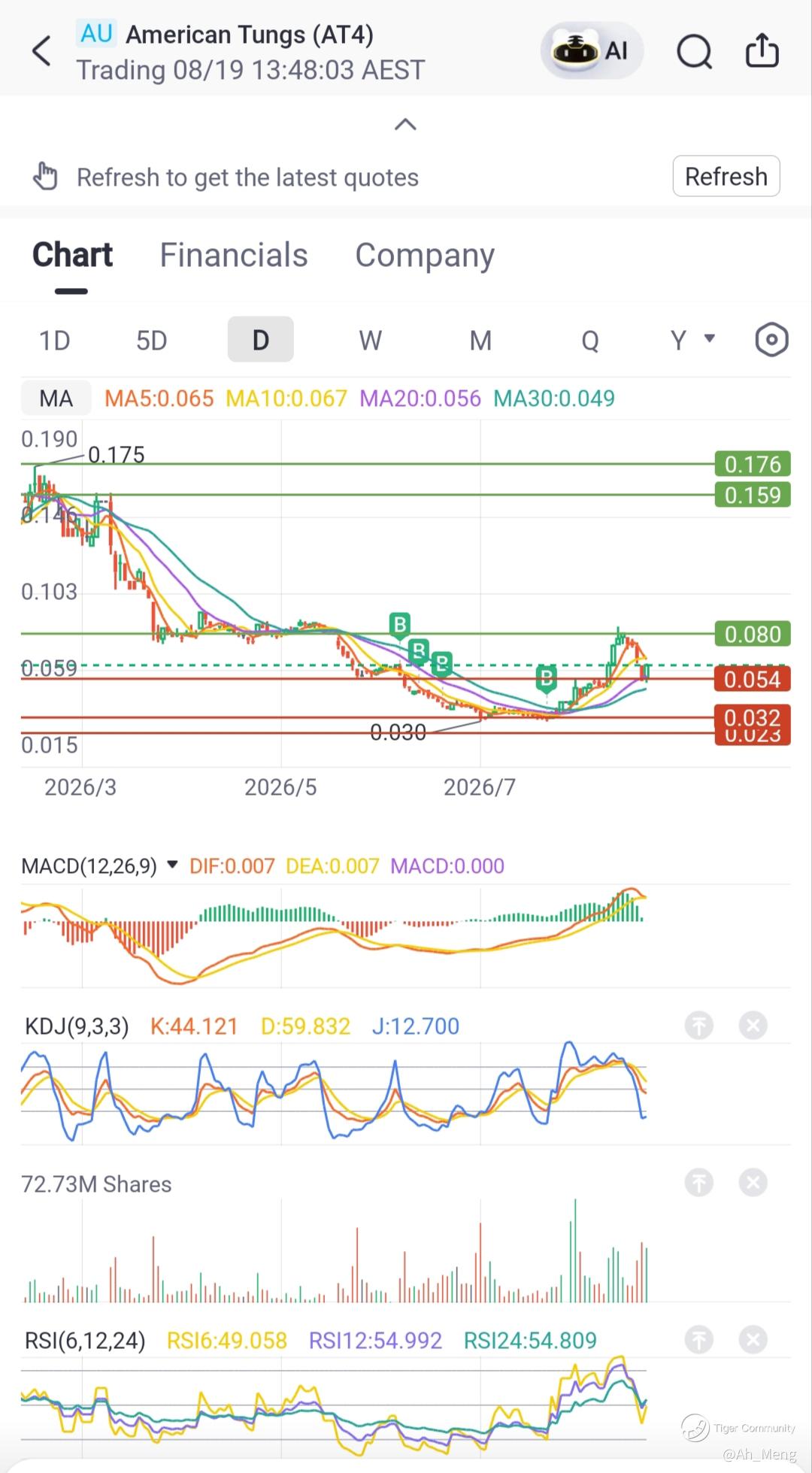Collapse the quote panel with up chevron
812x1473 pixels.
tap(405, 124)
